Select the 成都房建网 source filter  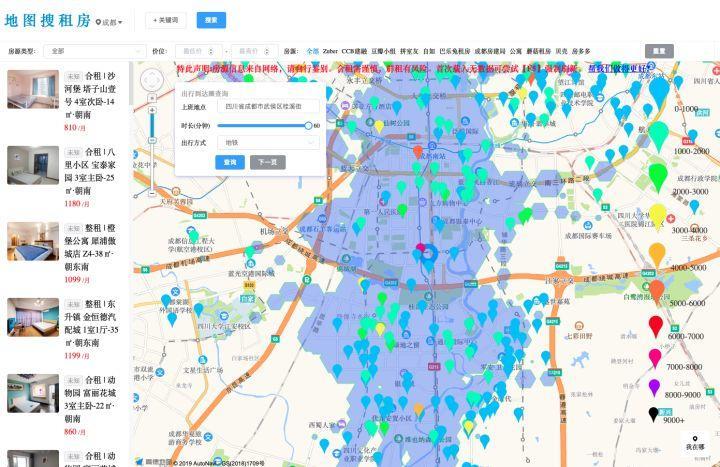[489, 51]
